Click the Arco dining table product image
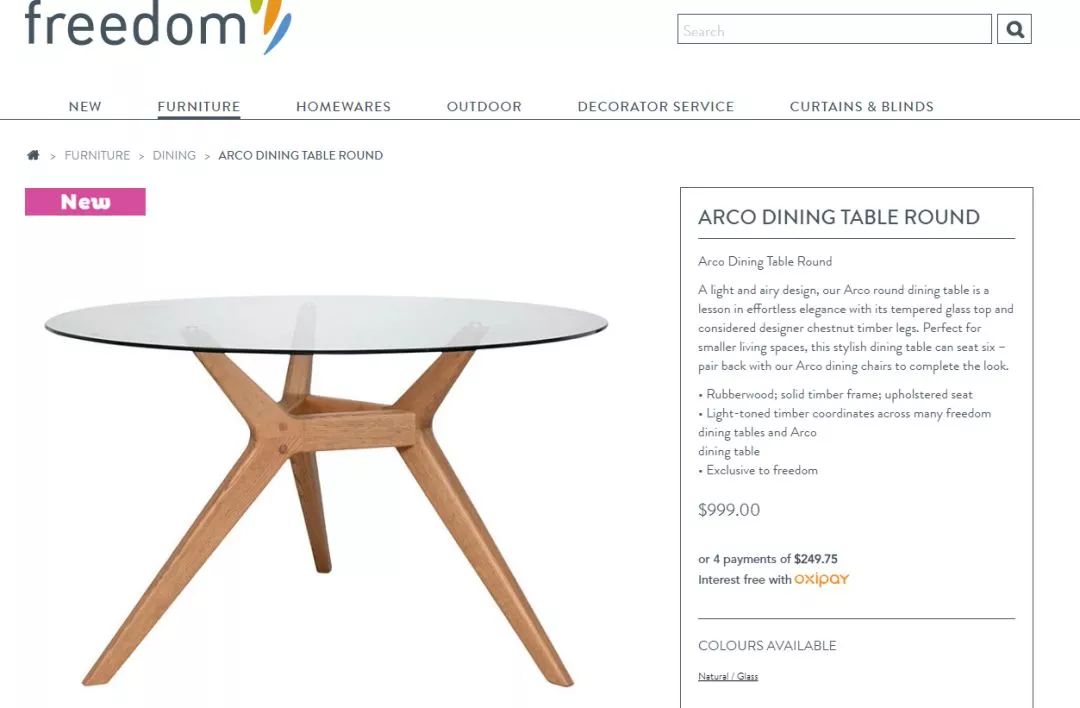1080x708 pixels. click(x=326, y=490)
